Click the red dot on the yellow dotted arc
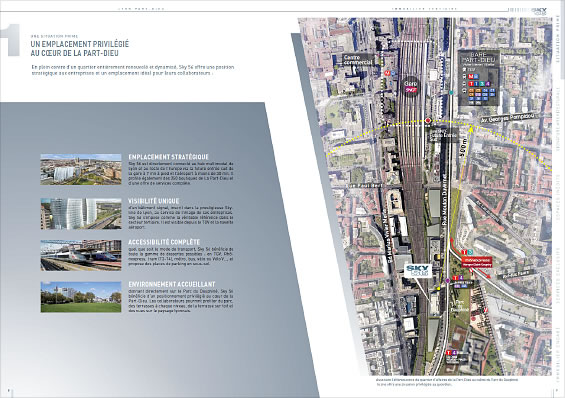 pyautogui.click(x=428, y=121)
